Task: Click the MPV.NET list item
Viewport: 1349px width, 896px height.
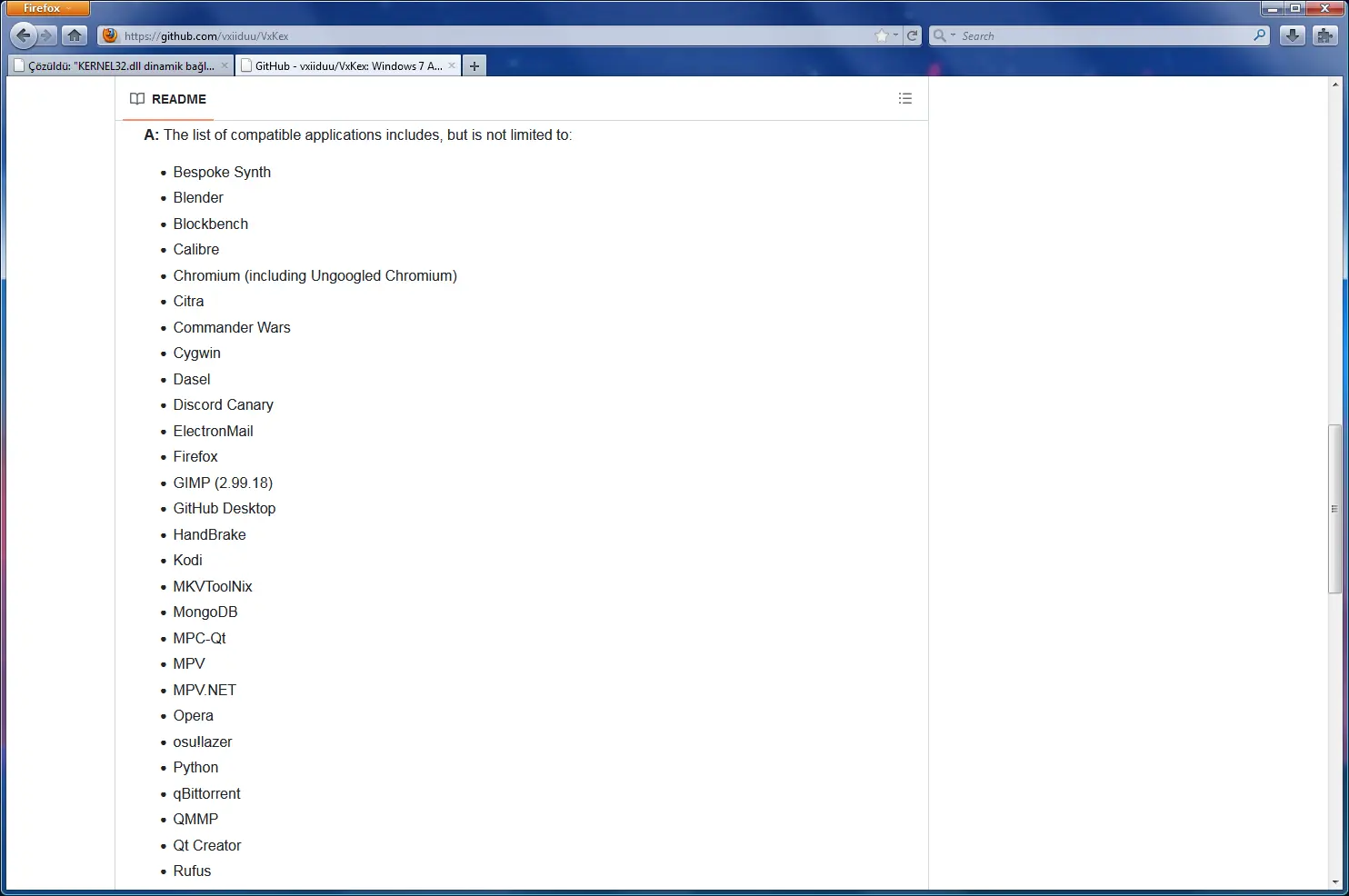Action: pos(205,690)
